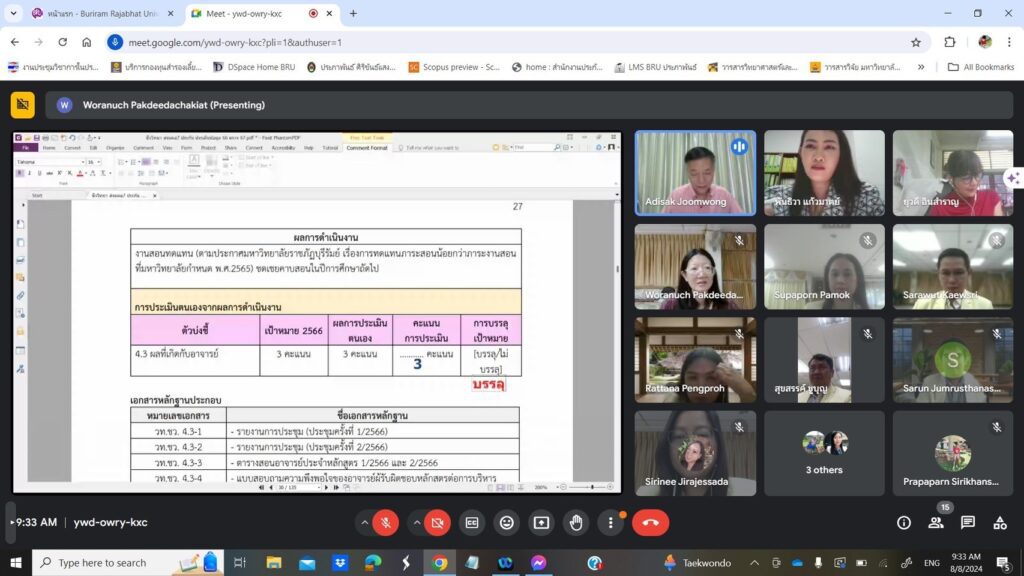Go to the browser home page
Screen dimensions: 1024x576
(x=86, y=42)
